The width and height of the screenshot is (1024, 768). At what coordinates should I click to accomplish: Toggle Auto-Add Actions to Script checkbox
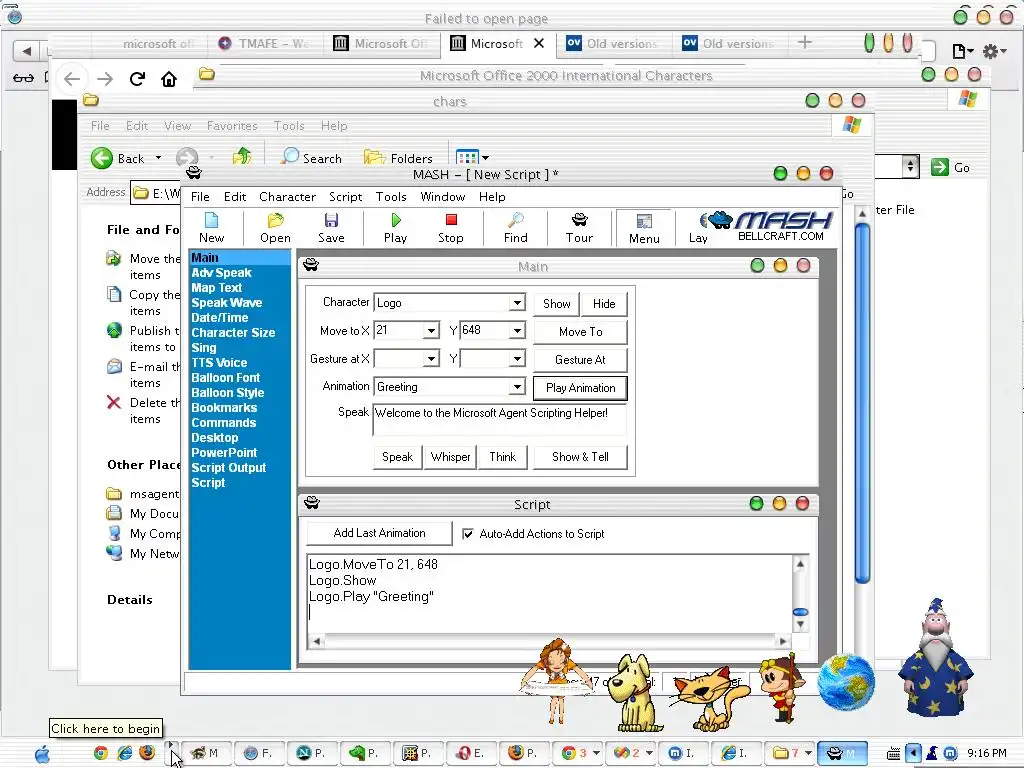(468, 534)
